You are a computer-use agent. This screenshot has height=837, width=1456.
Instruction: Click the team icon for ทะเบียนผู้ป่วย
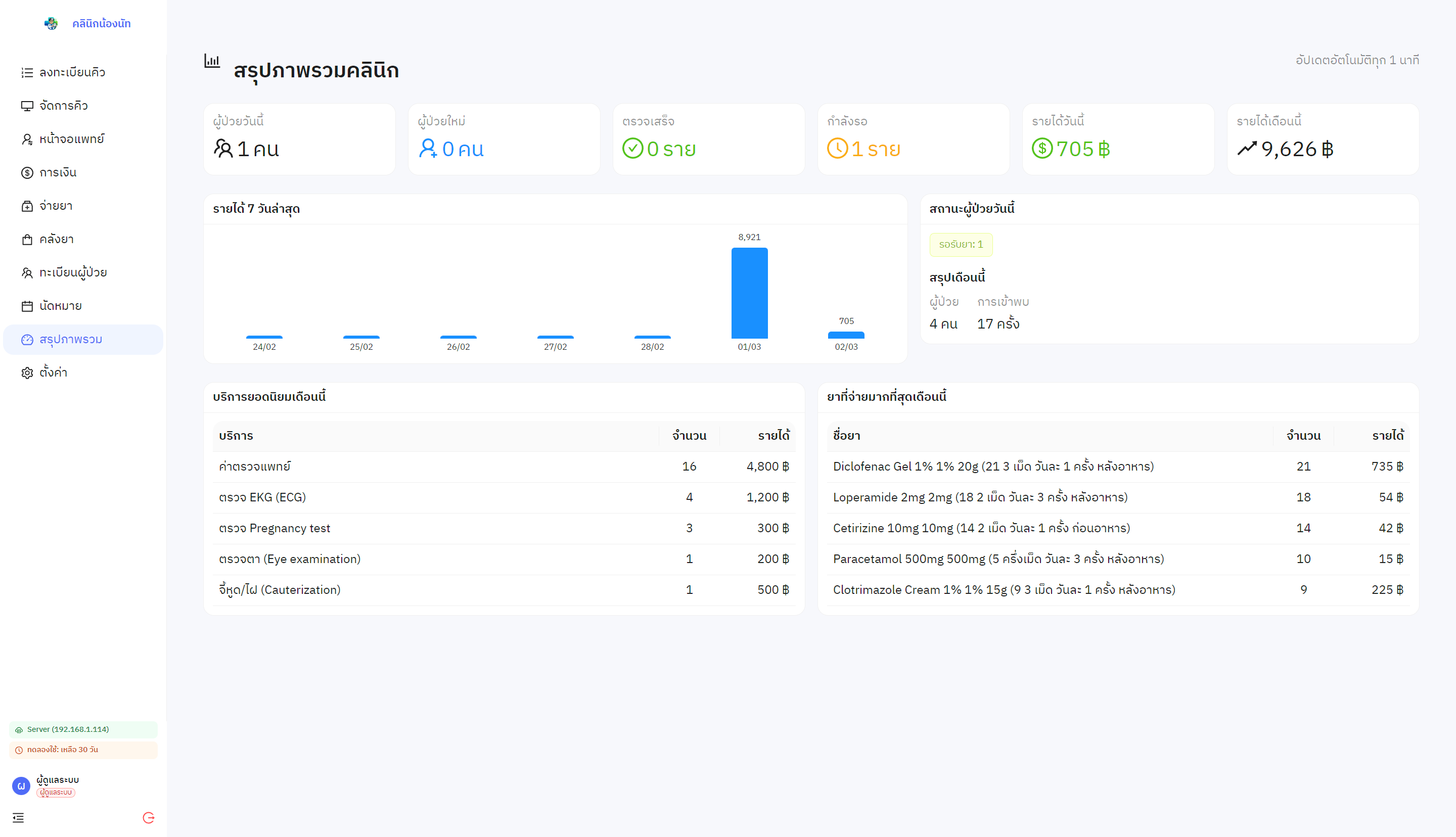click(27, 272)
